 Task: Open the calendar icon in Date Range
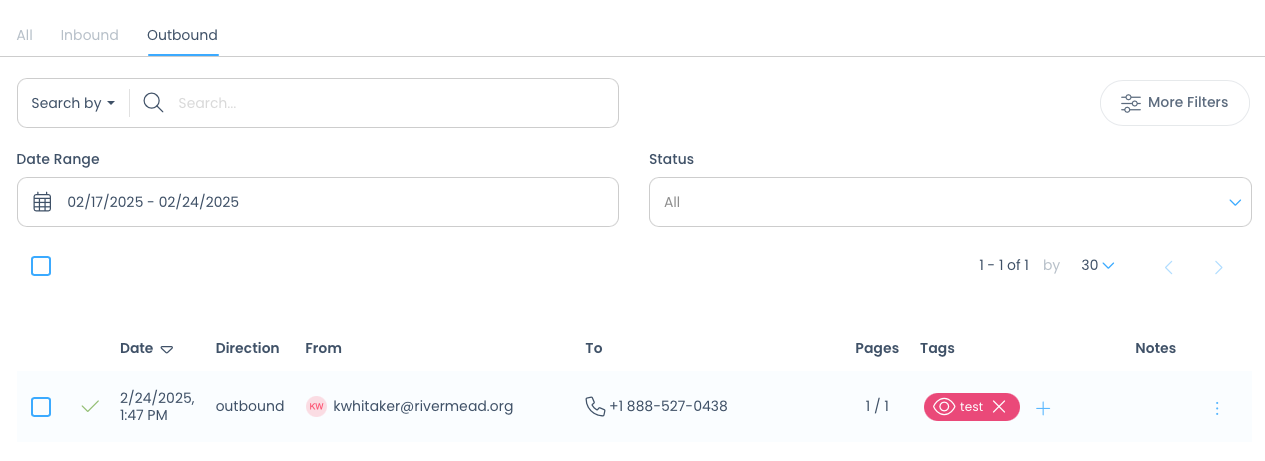pos(42,202)
